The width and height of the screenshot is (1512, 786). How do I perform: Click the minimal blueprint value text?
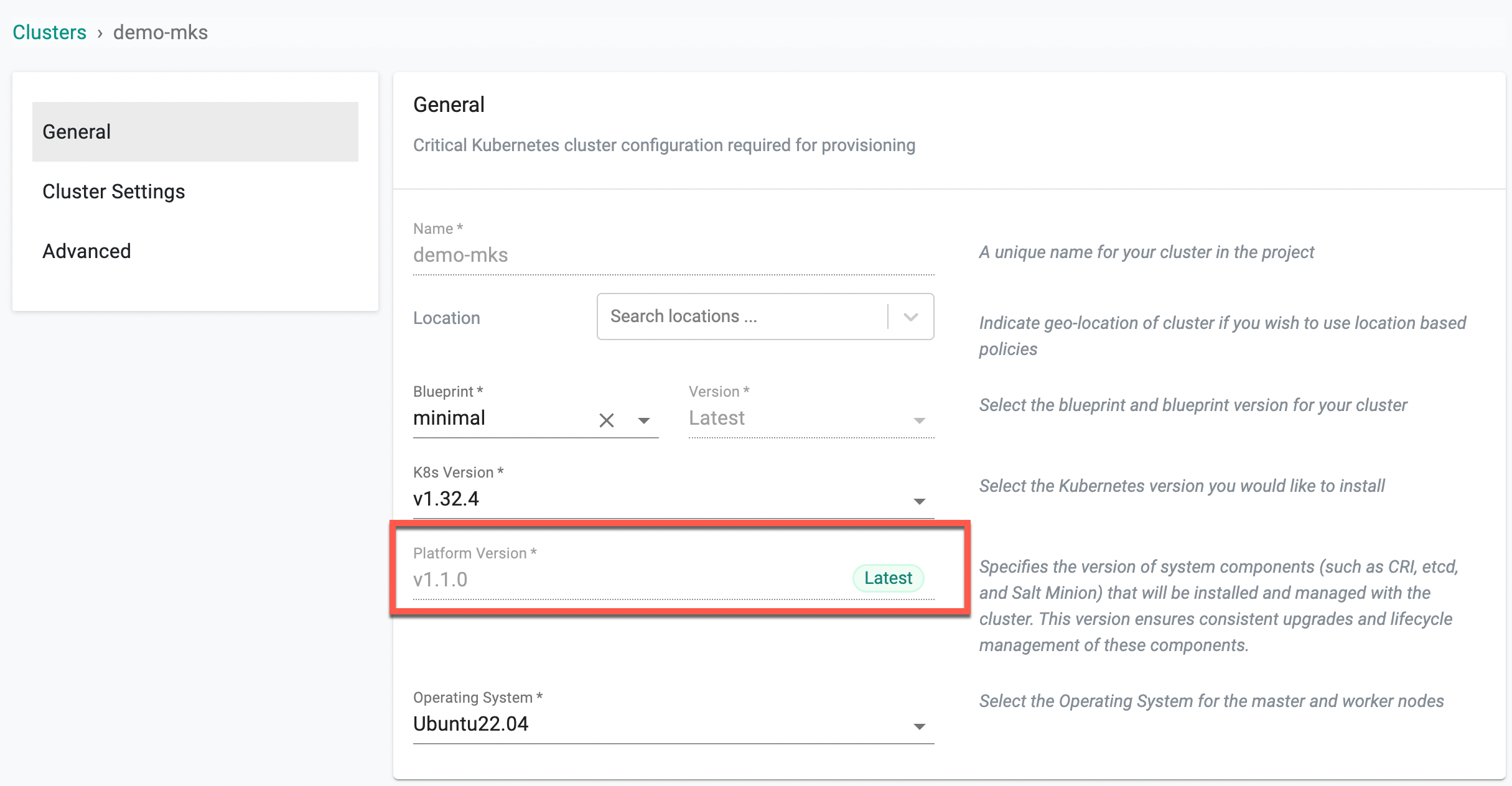coord(449,418)
